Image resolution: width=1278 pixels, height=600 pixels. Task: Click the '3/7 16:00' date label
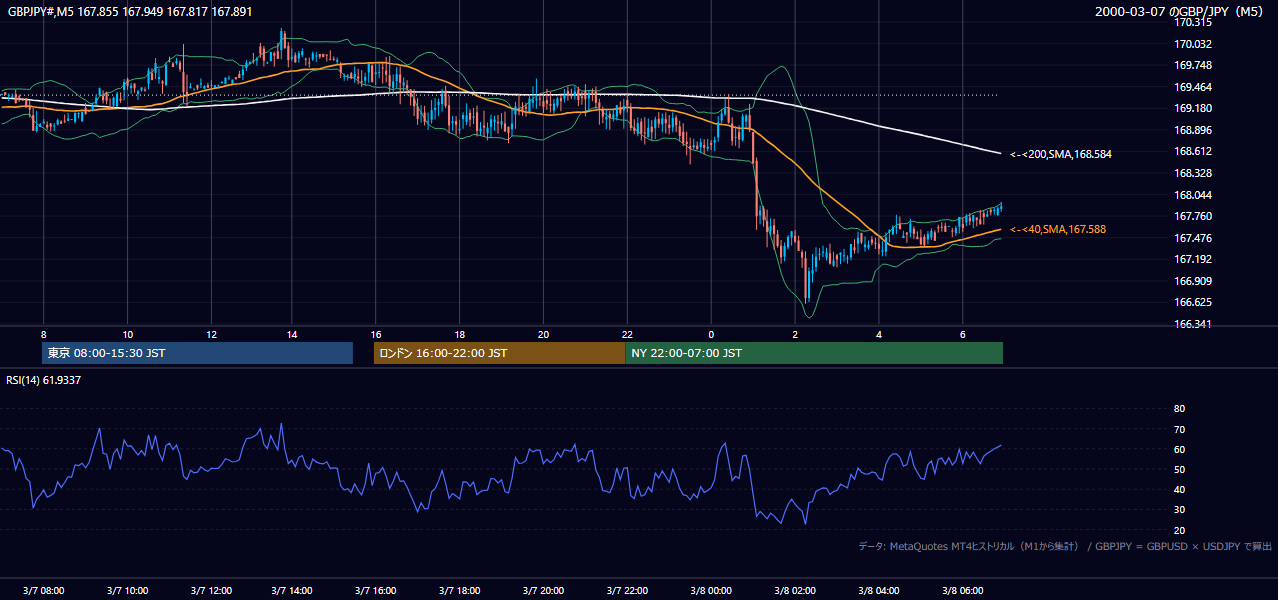(x=377, y=591)
